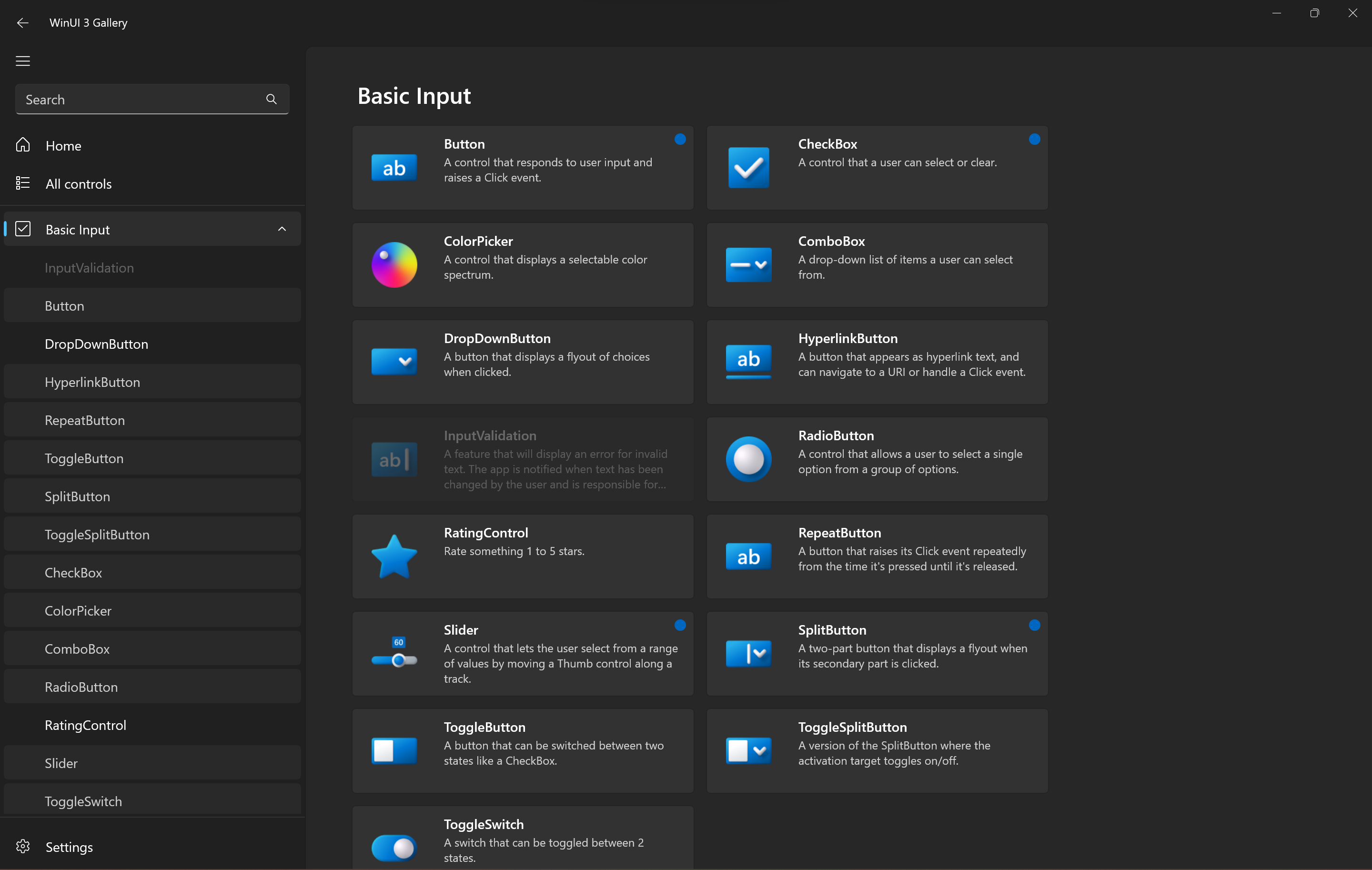This screenshot has height=870, width=1372.
Task: Open Settings via the gear icon
Action: pos(23,847)
